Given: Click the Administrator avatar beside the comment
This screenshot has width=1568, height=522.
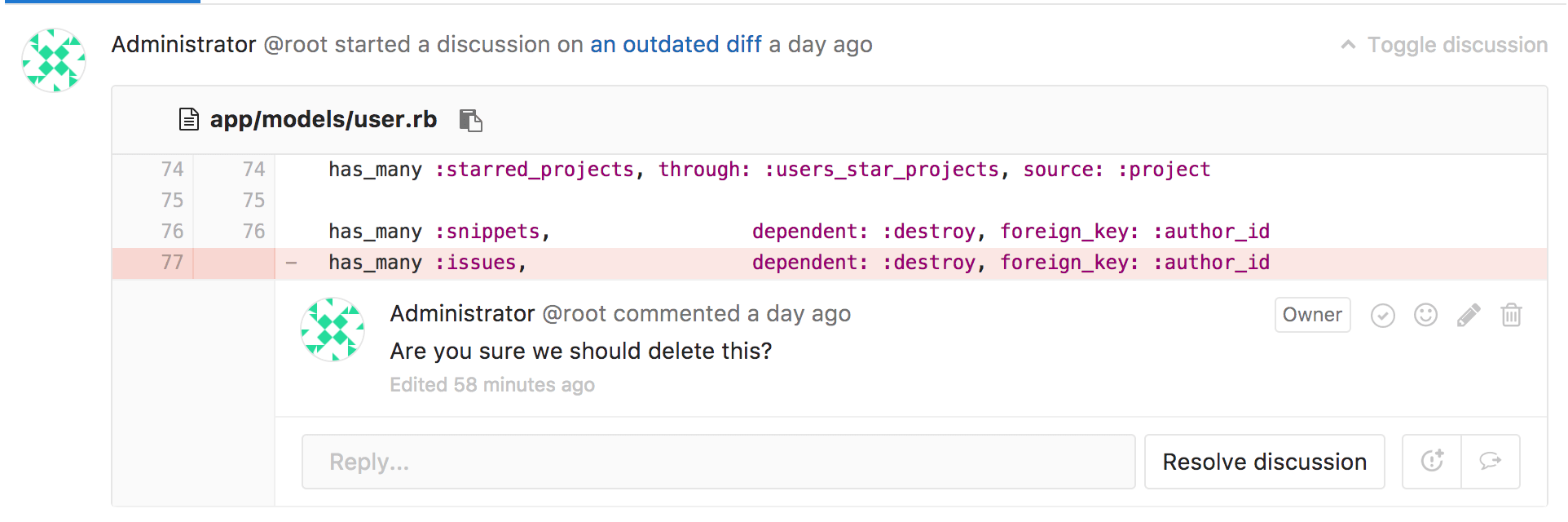Looking at the screenshot, I should point(333,330).
